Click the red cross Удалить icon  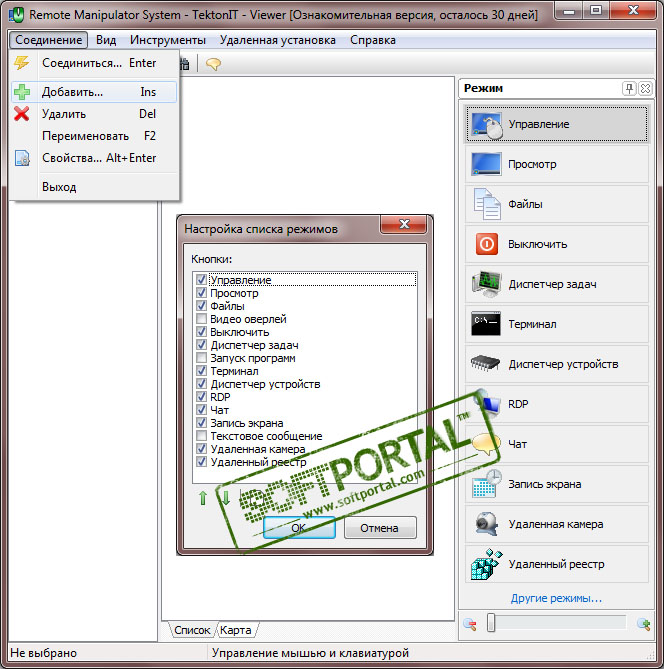(21, 114)
